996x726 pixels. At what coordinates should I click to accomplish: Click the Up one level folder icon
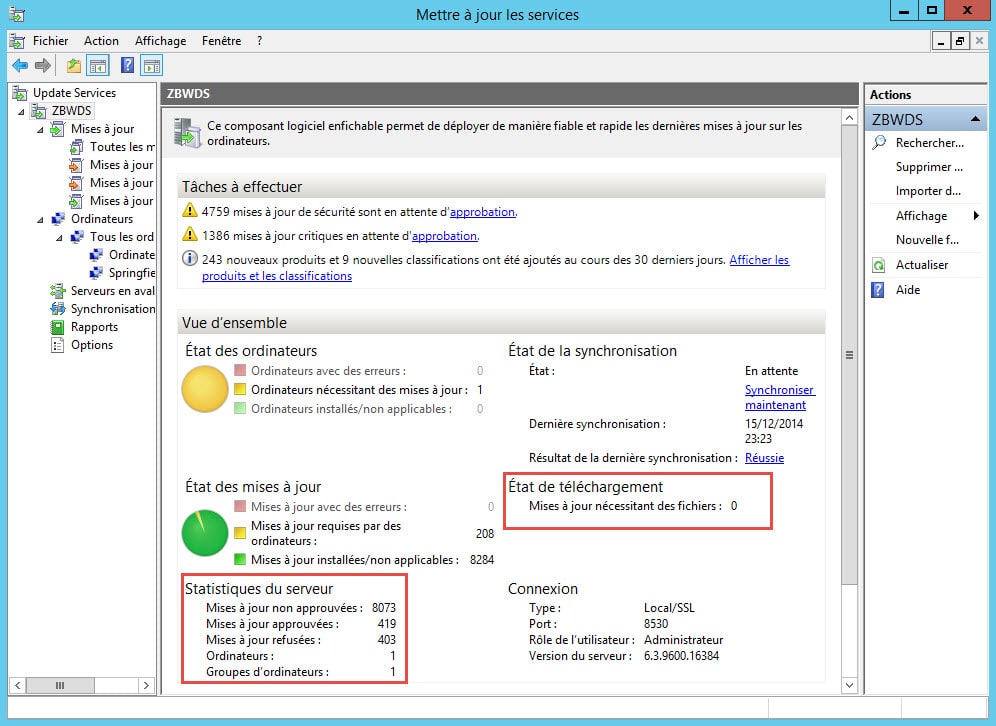pyautogui.click(x=73, y=66)
